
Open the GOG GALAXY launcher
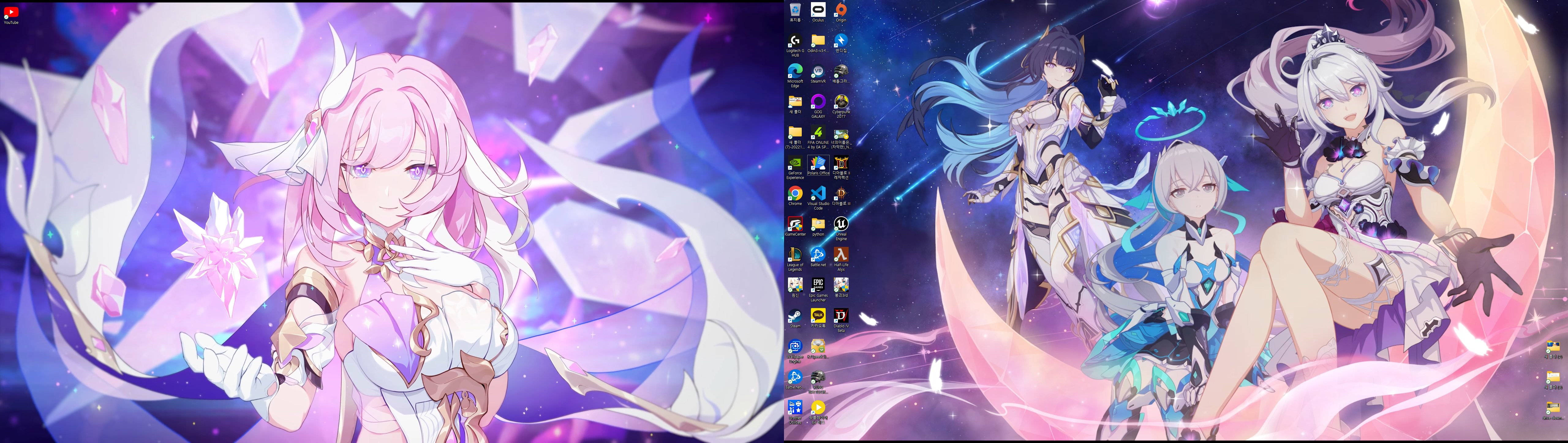coord(817,102)
